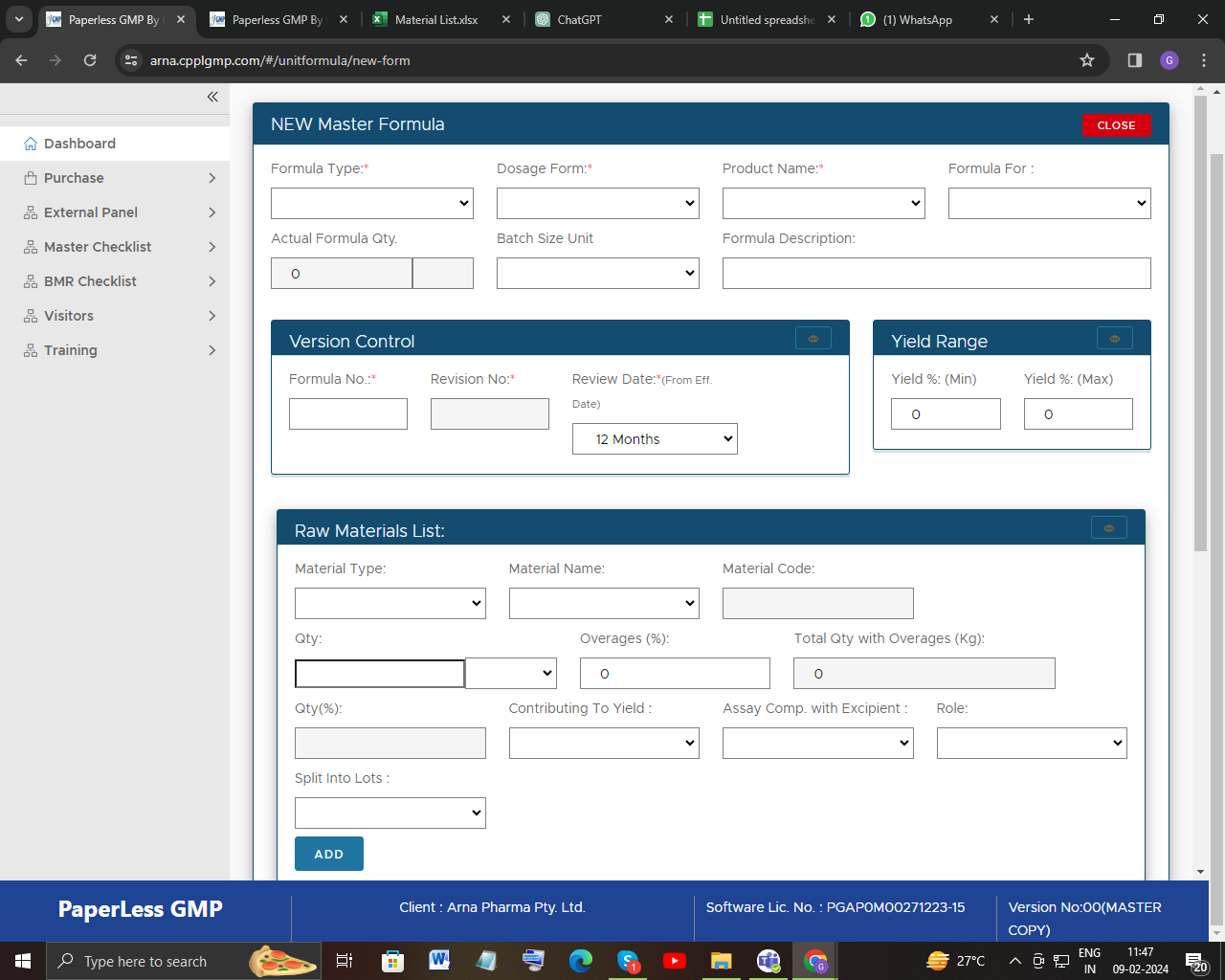Toggle Yield Range panel visibility eye
The image size is (1225, 980).
(x=1114, y=339)
